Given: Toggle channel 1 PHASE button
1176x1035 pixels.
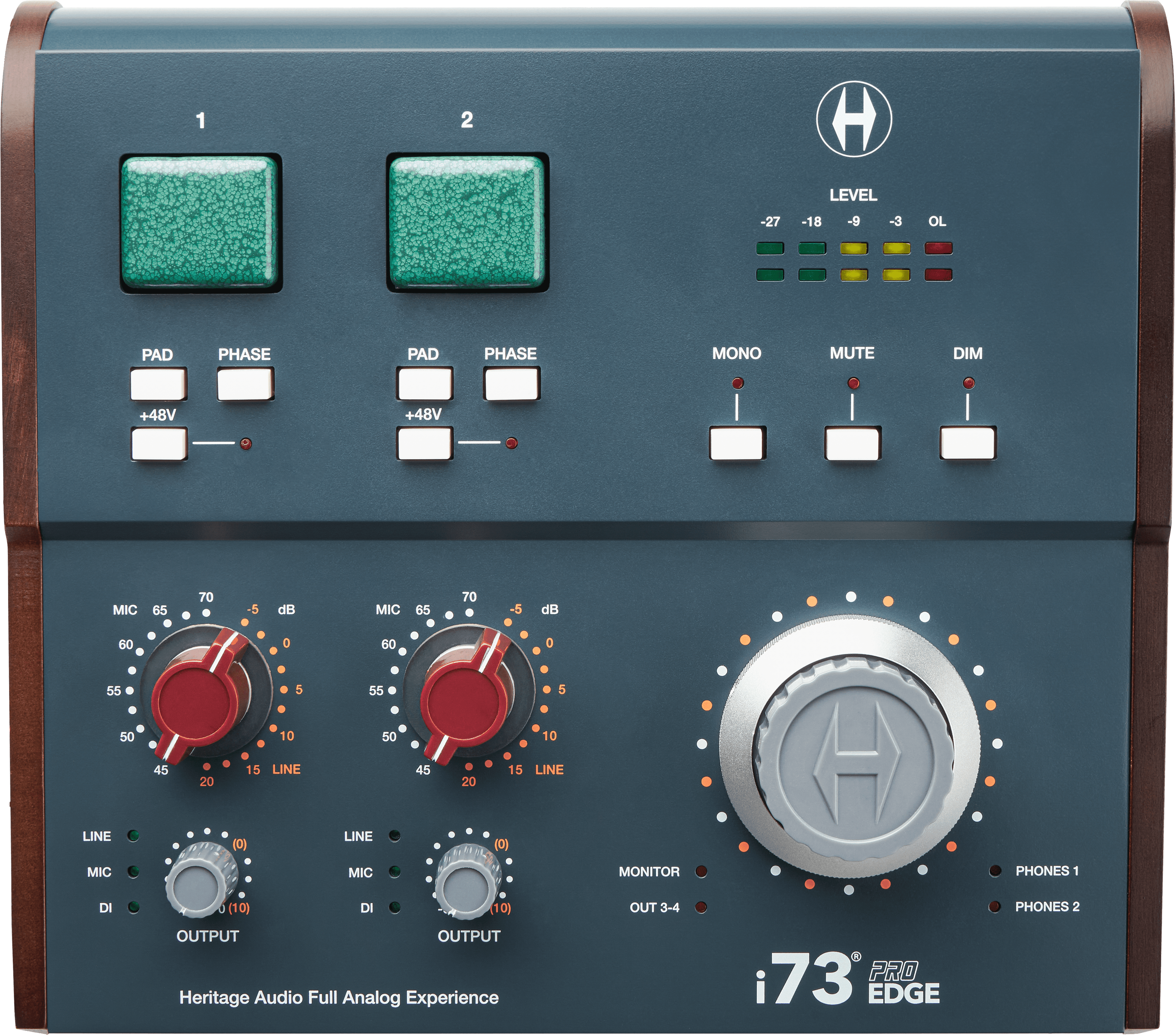Looking at the screenshot, I should pos(245,383).
